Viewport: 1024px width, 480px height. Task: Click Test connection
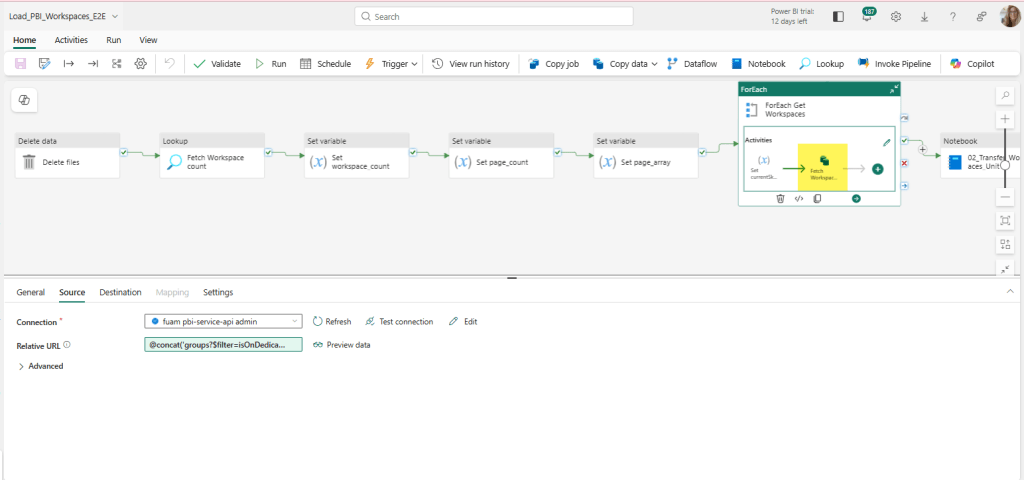click(x=399, y=321)
